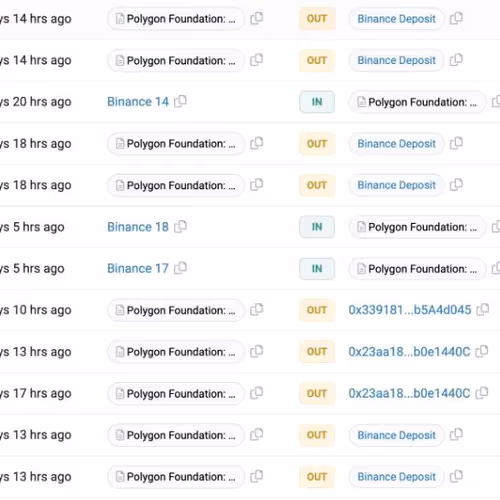Open the Binance 17 address link

click(138, 268)
